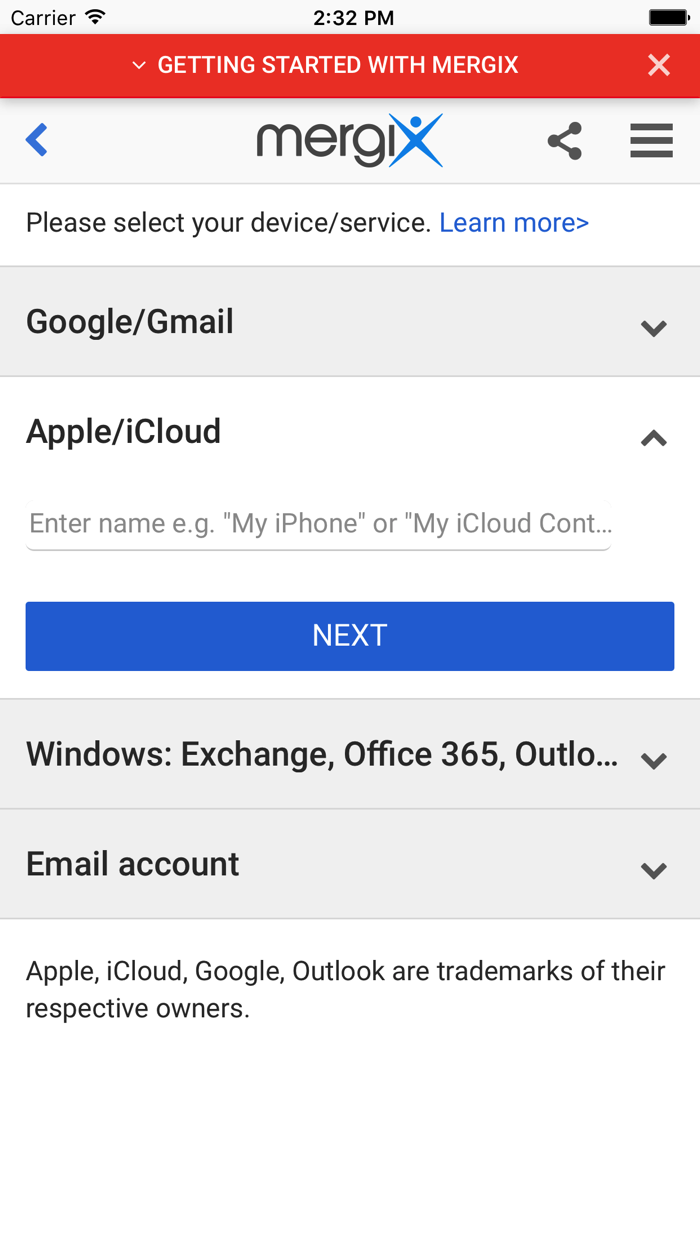The height and width of the screenshot is (1244, 700).
Task: Open the hamburger menu icon
Action: (x=651, y=141)
